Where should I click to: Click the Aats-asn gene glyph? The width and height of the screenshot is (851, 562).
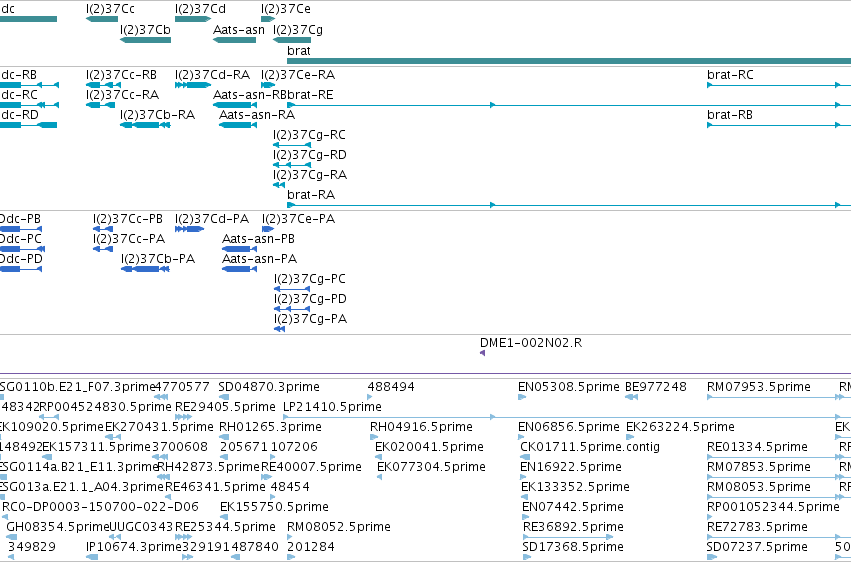tap(234, 40)
